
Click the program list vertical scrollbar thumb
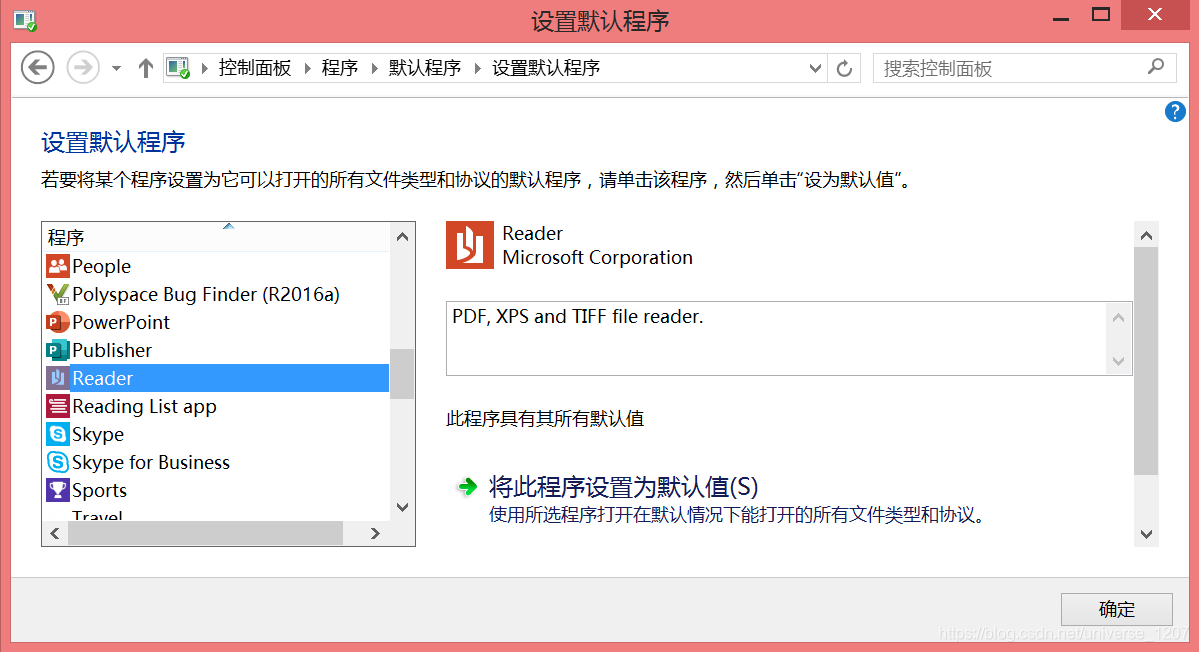click(x=402, y=374)
